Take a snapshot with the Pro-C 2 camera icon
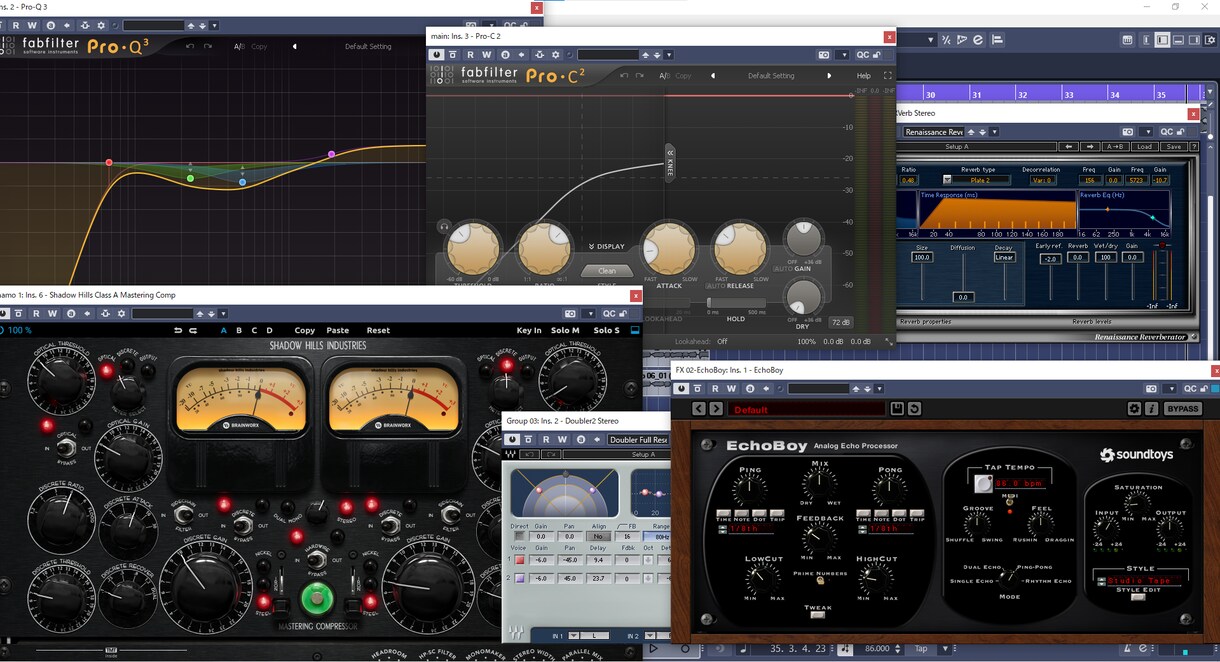 coord(824,55)
